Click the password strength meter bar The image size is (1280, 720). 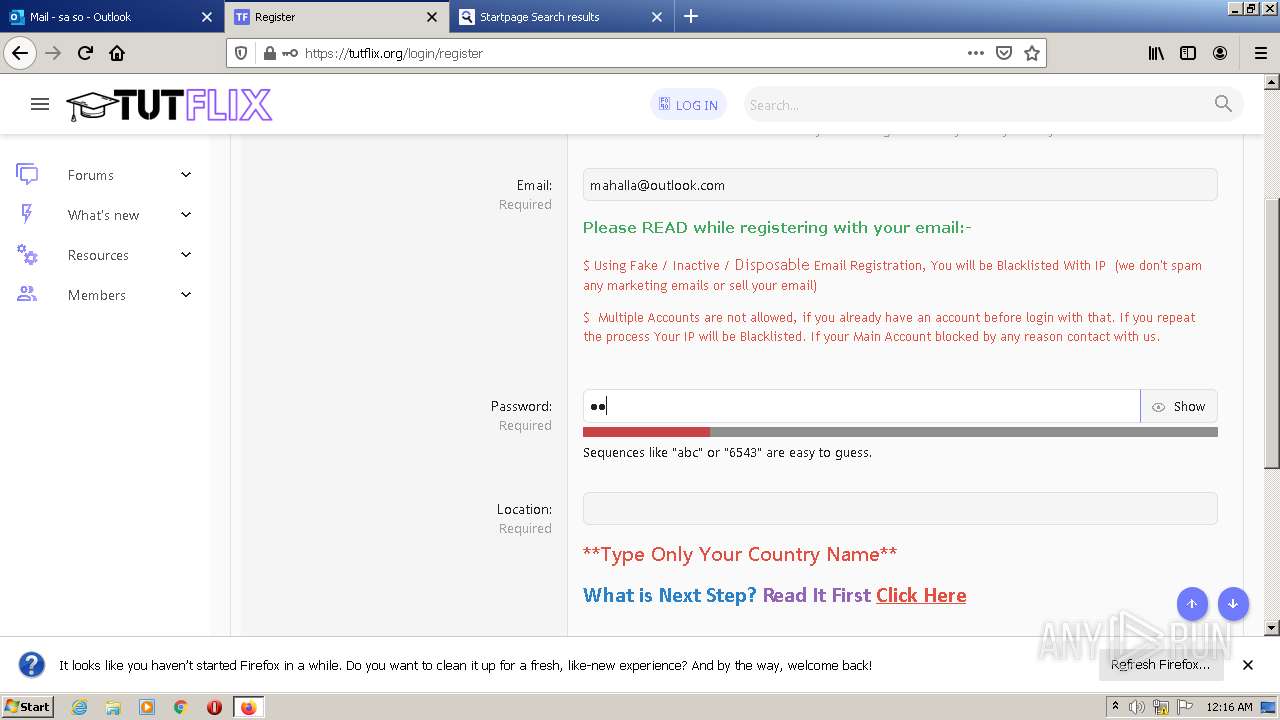tap(900, 432)
